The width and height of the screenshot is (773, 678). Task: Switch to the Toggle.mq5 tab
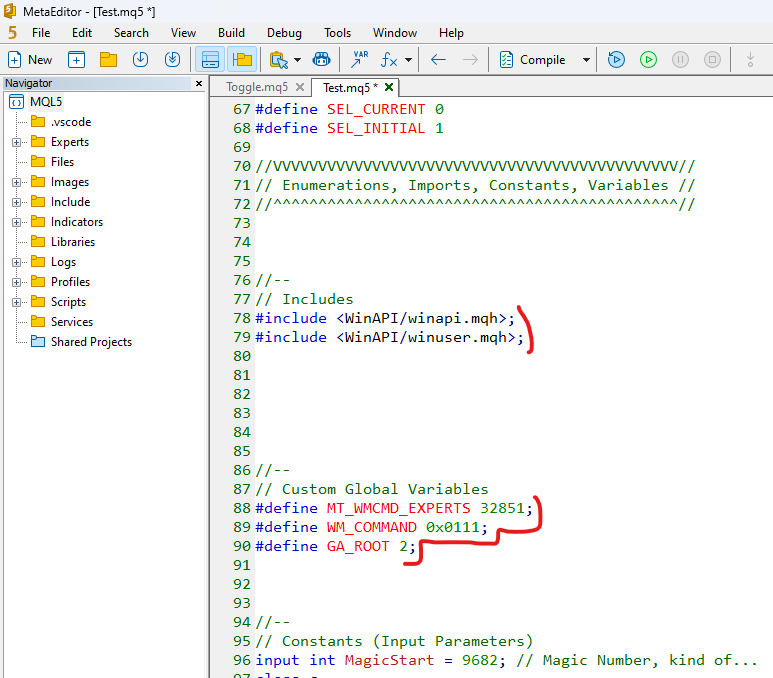(257, 87)
